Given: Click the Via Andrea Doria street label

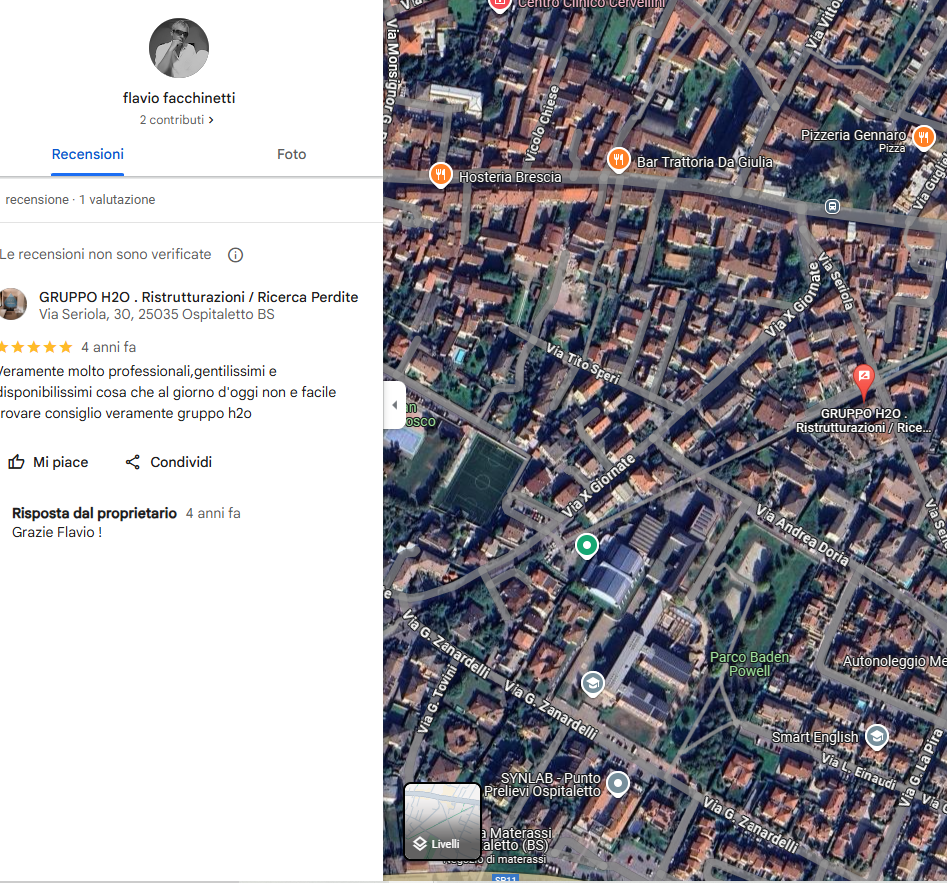Looking at the screenshot, I should [802, 535].
